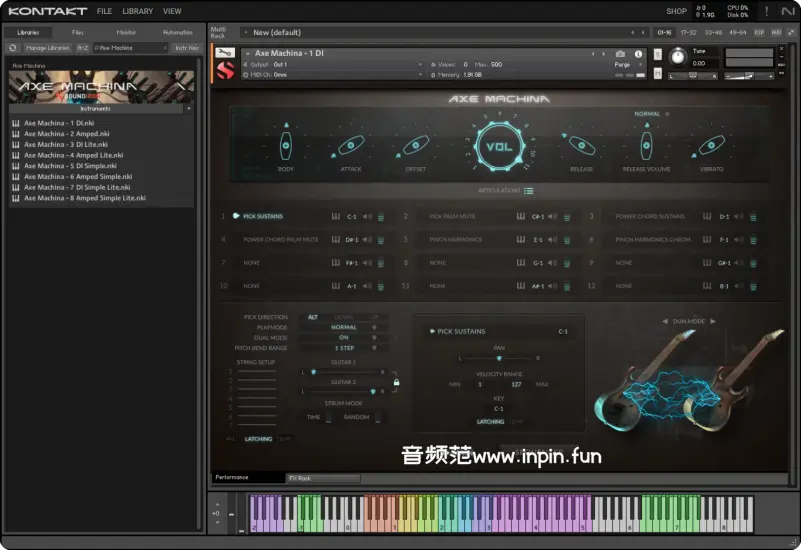Mute the Pinch Harmonics Chrom. speaker

tap(739, 240)
